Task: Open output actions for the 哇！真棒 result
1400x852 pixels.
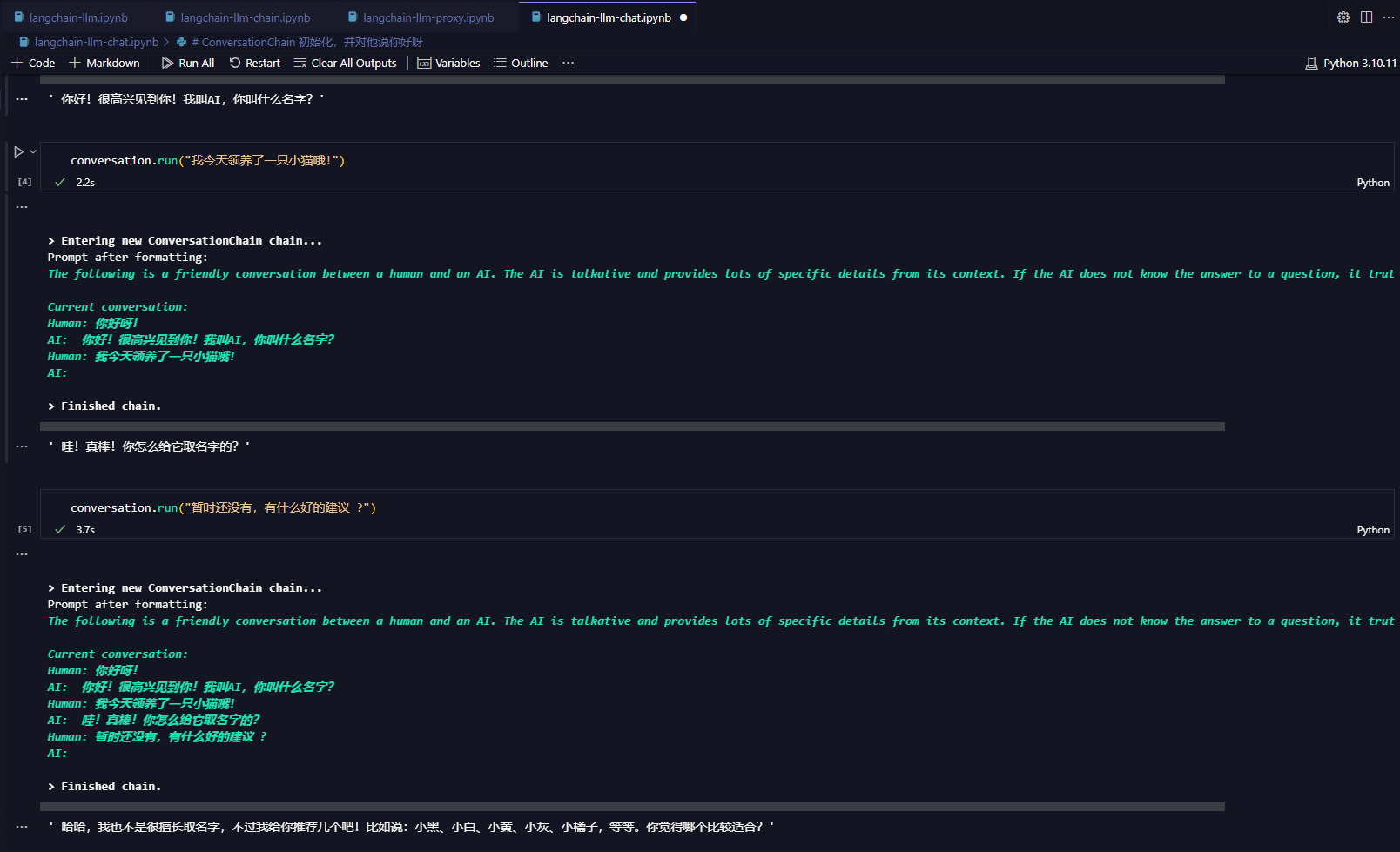Action: point(22,446)
